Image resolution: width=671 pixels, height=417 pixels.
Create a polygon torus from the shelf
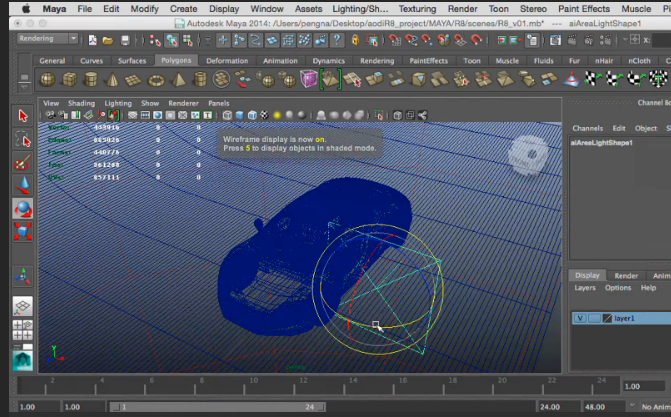click(x=156, y=80)
